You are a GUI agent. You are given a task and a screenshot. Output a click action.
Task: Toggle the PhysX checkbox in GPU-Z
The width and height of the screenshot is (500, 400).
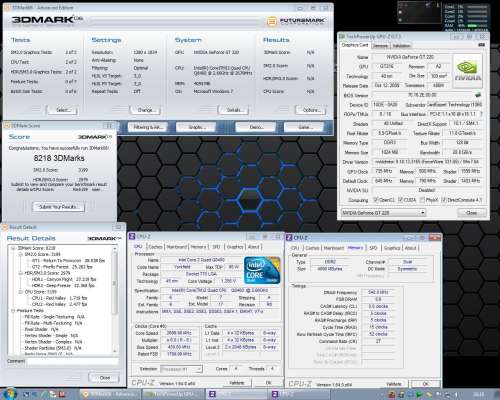422,200
